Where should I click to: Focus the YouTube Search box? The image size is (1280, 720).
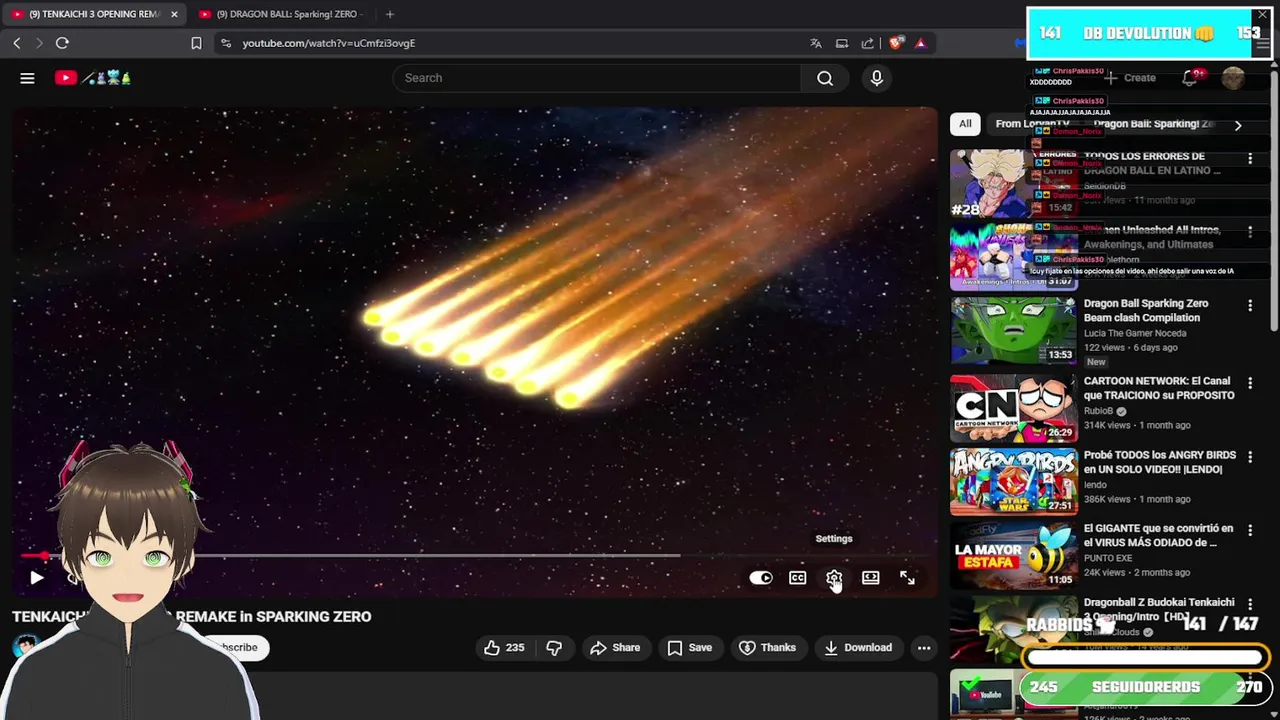click(596, 78)
